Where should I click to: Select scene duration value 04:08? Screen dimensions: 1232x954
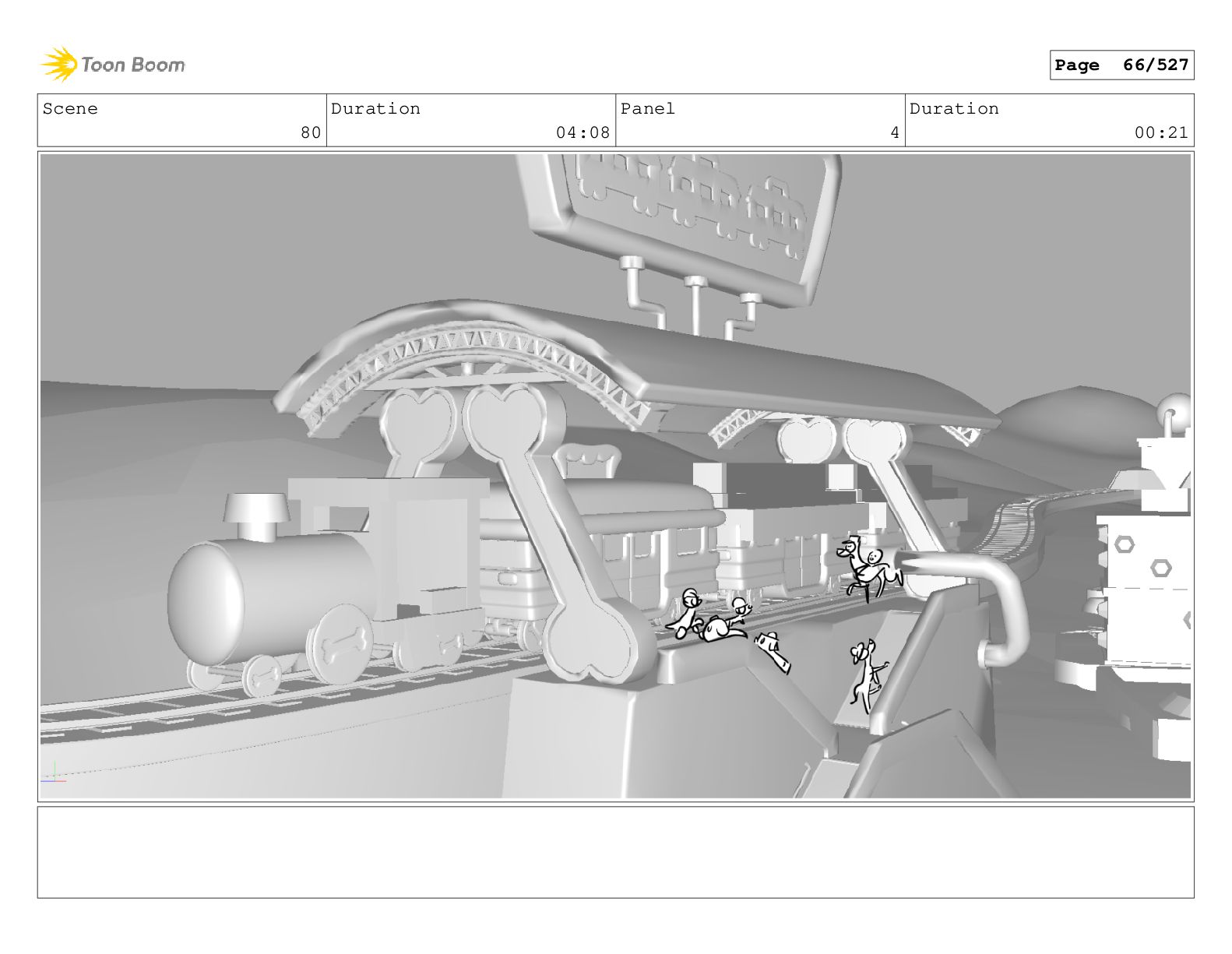click(583, 132)
